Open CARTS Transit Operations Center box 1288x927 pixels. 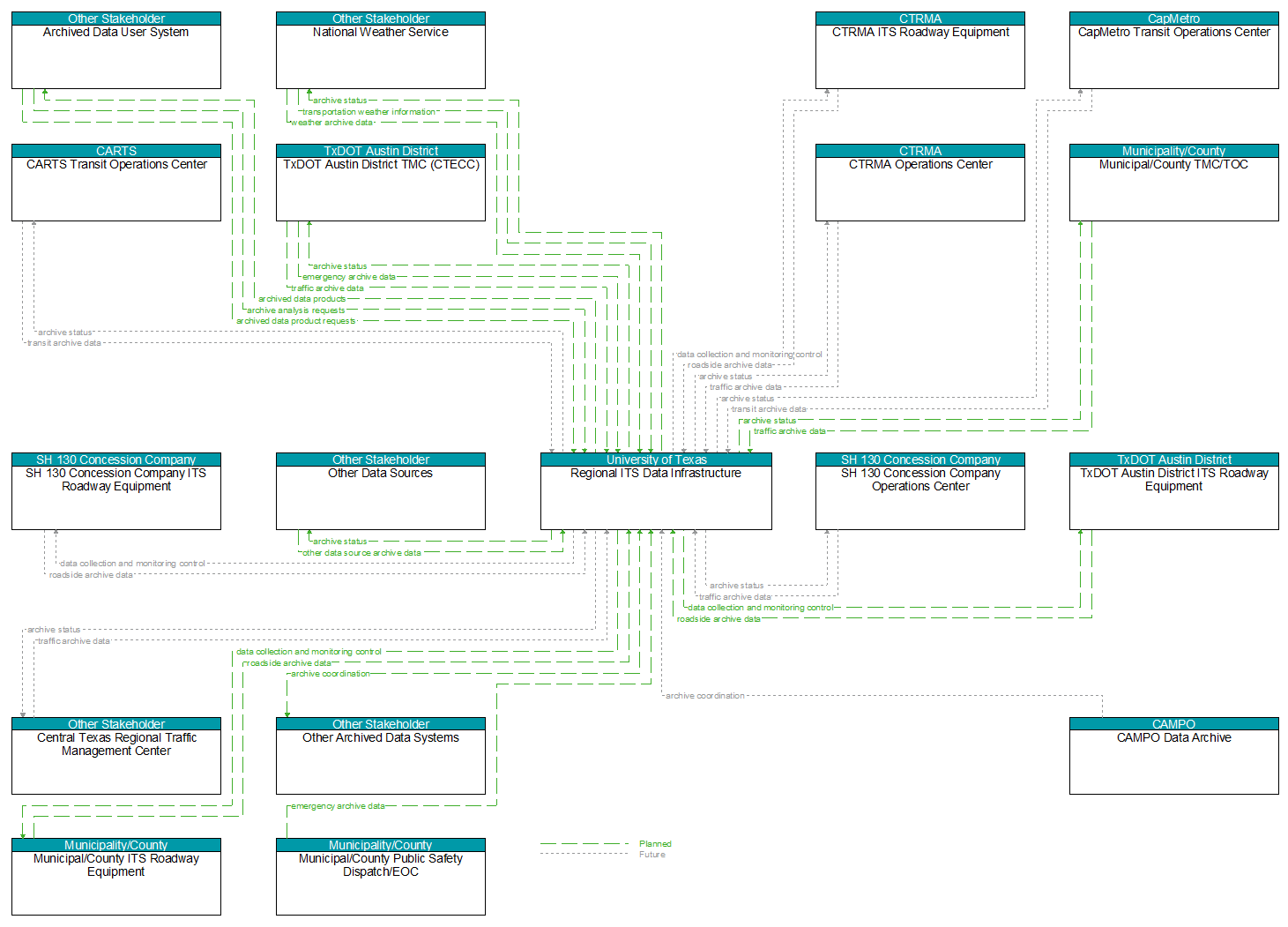click(x=116, y=183)
